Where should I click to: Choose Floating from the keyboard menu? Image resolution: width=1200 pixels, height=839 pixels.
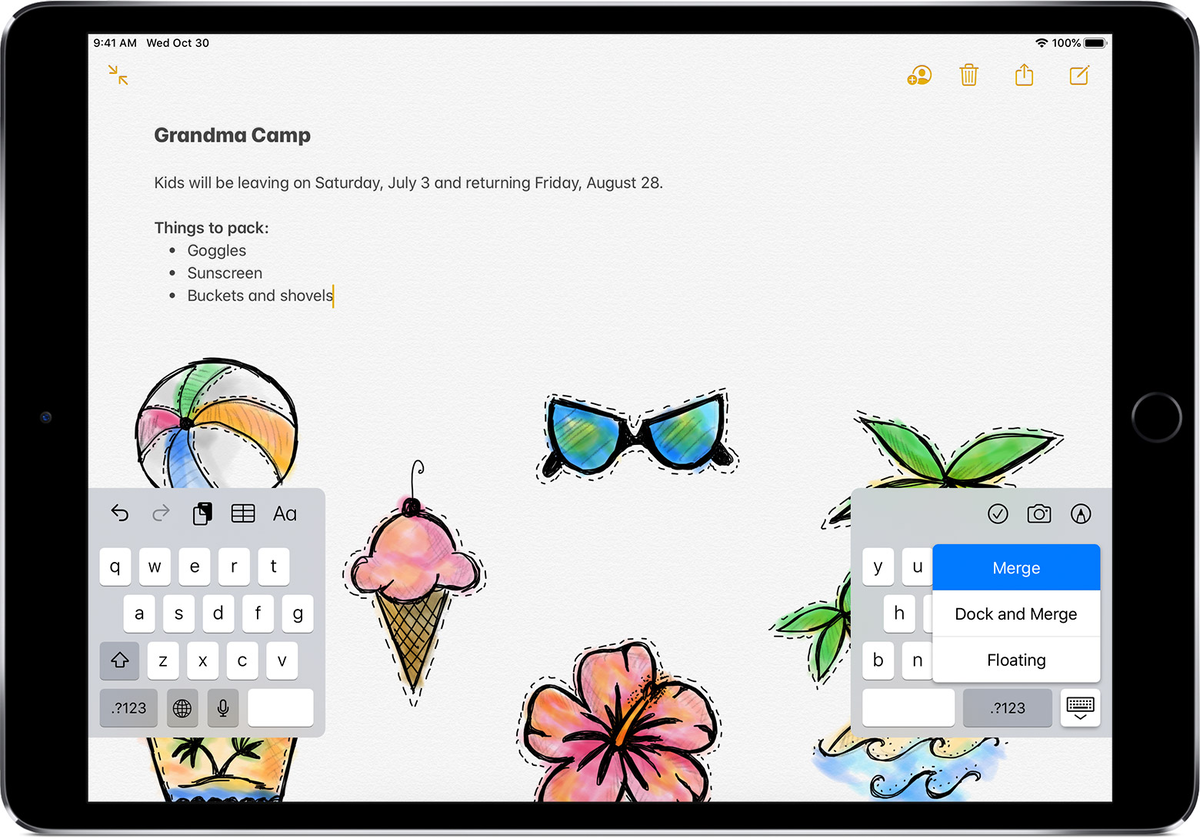pos(1016,660)
